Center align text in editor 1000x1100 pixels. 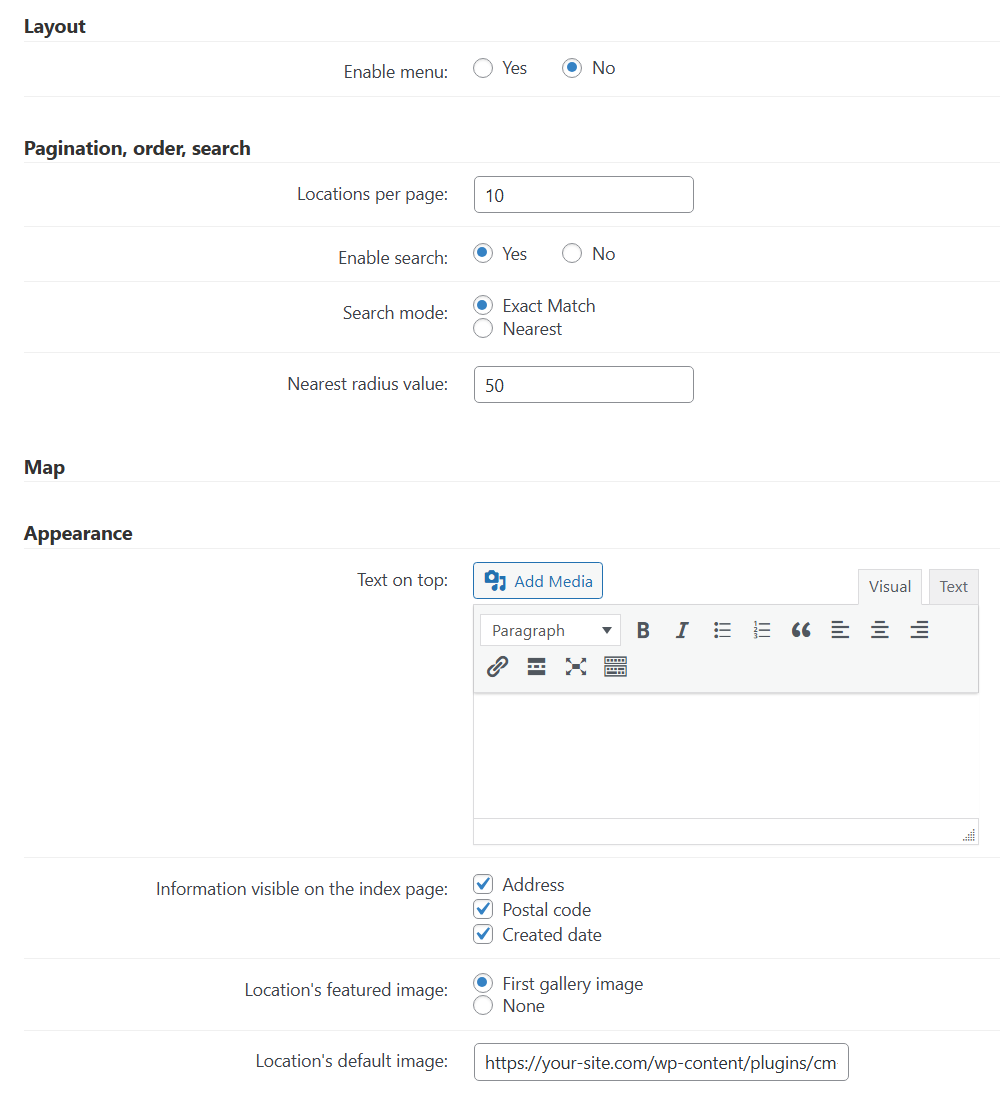pyautogui.click(x=879, y=630)
